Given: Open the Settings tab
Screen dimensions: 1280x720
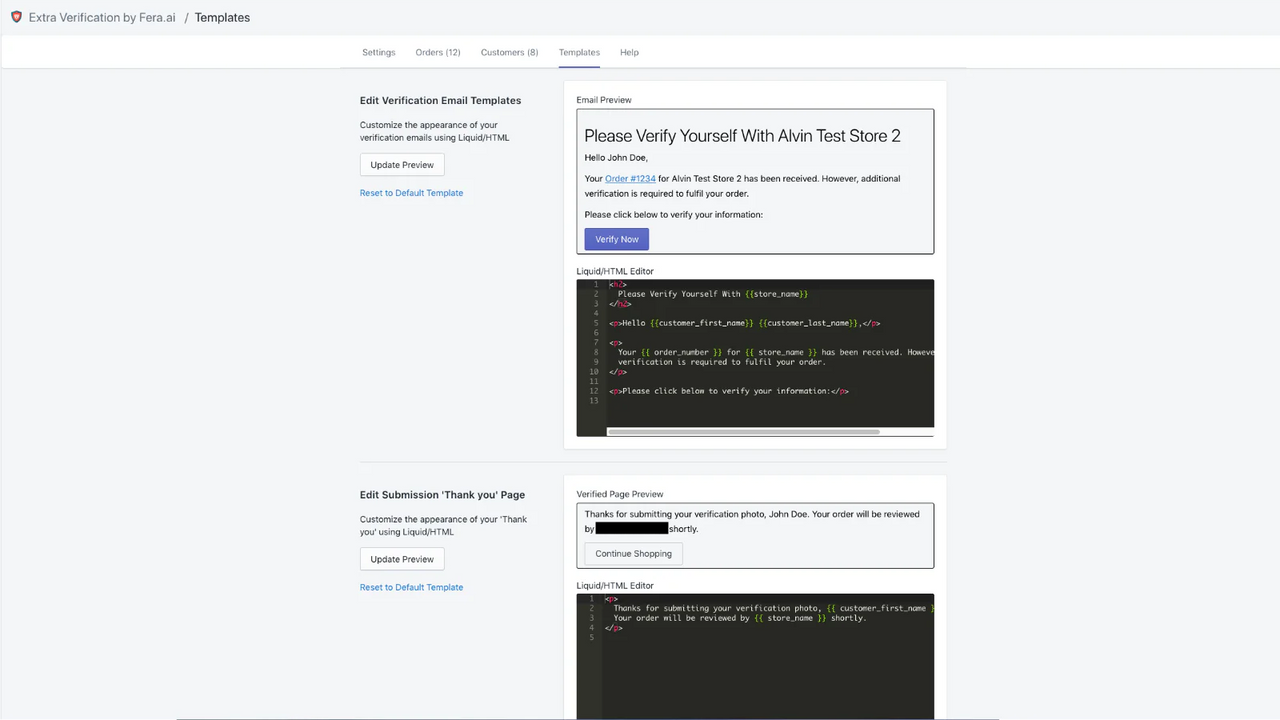Looking at the screenshot, I should [379, 52].
